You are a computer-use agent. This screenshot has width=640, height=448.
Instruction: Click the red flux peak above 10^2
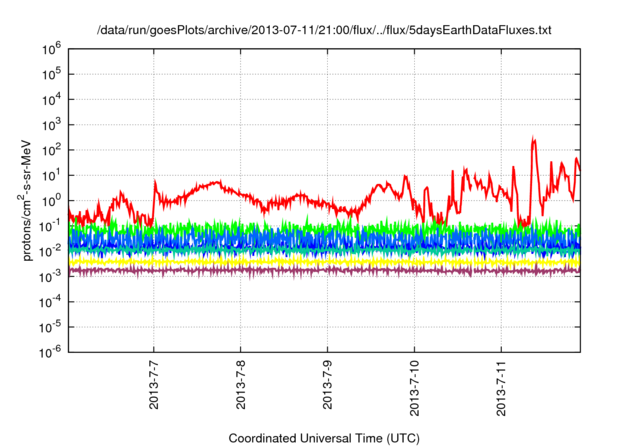coord(533,143)
